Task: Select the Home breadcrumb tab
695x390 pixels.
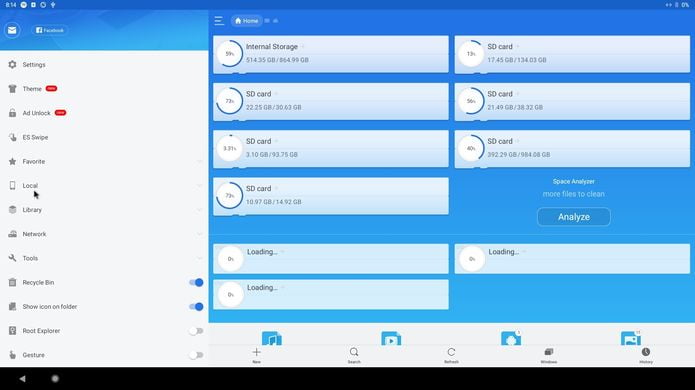Action: (246, 20)
